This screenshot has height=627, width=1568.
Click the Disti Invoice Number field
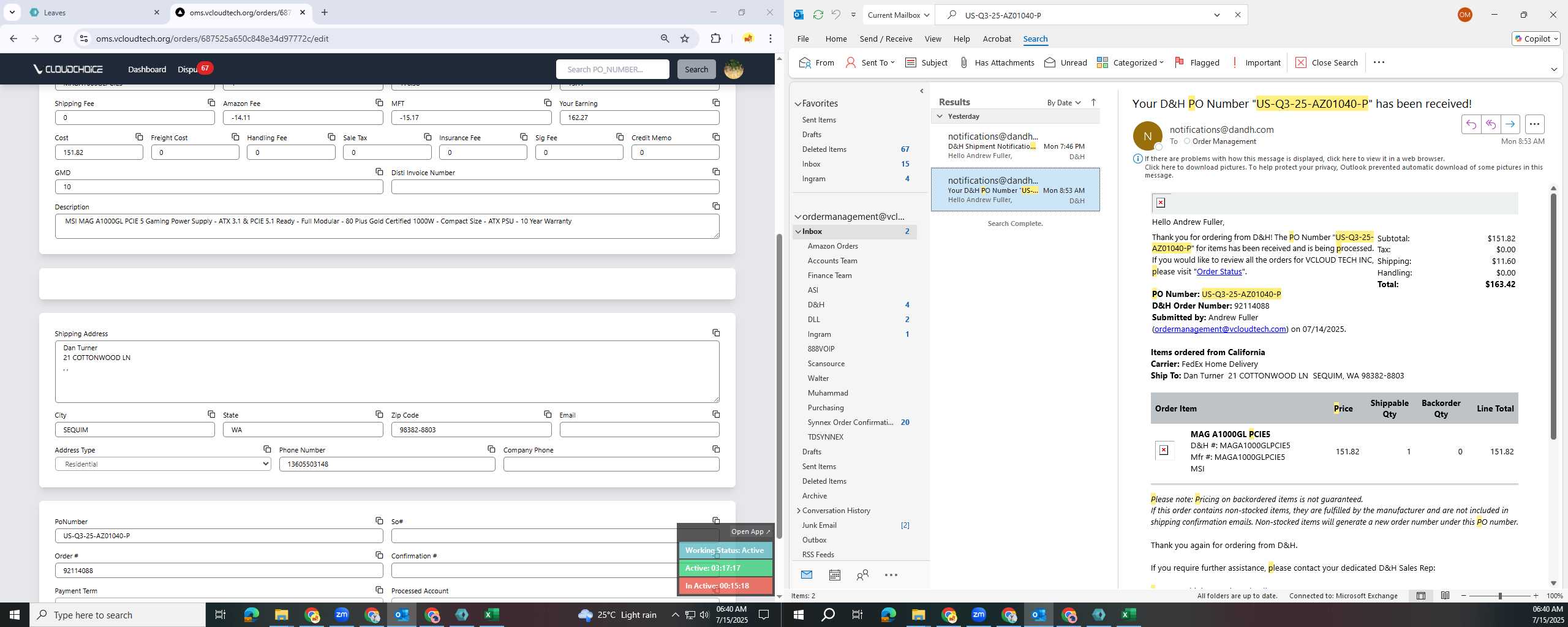555,187
